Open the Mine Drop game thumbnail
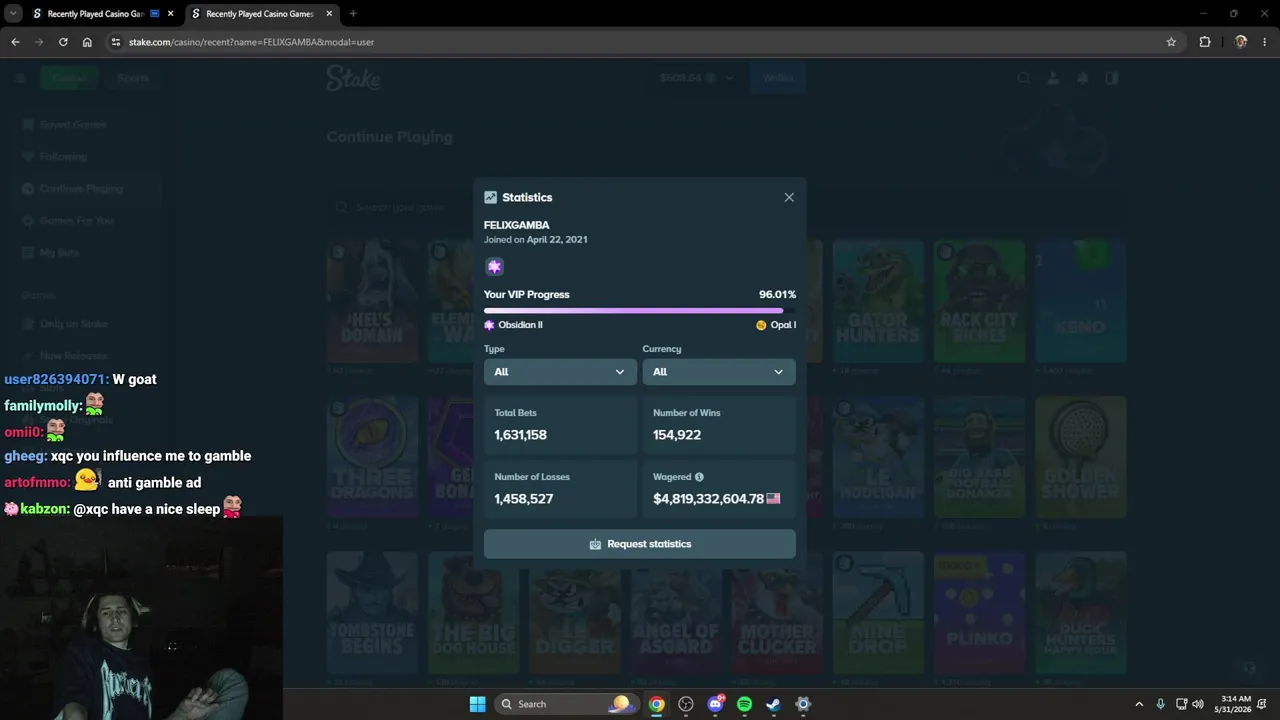Image resolution: width=1280 pixels, height=720 pixels. [877, 613]
